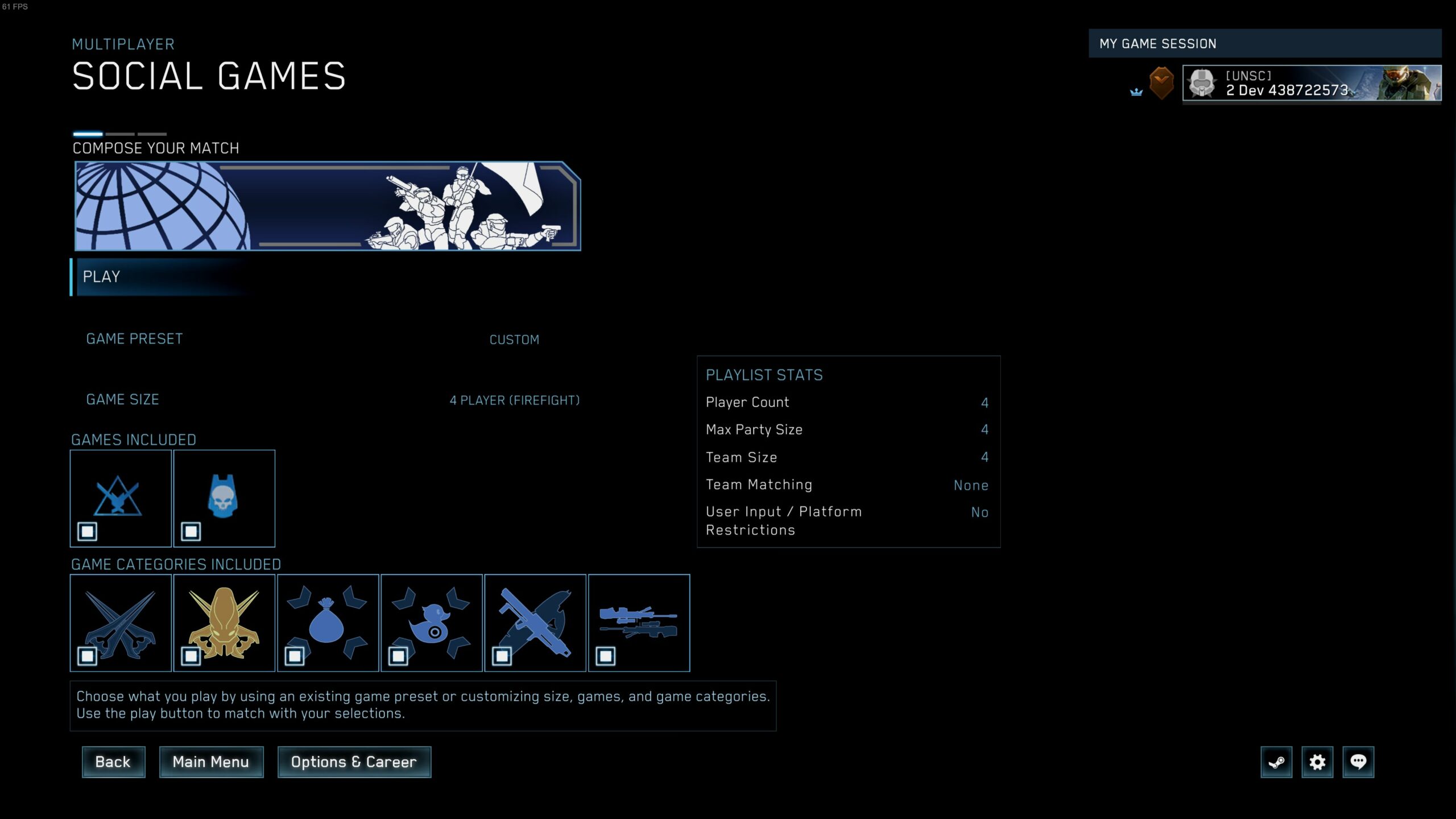Toggle checkbox on sniper rifles category tile
The image size is (1456, 819).
[x=606, y=656]
